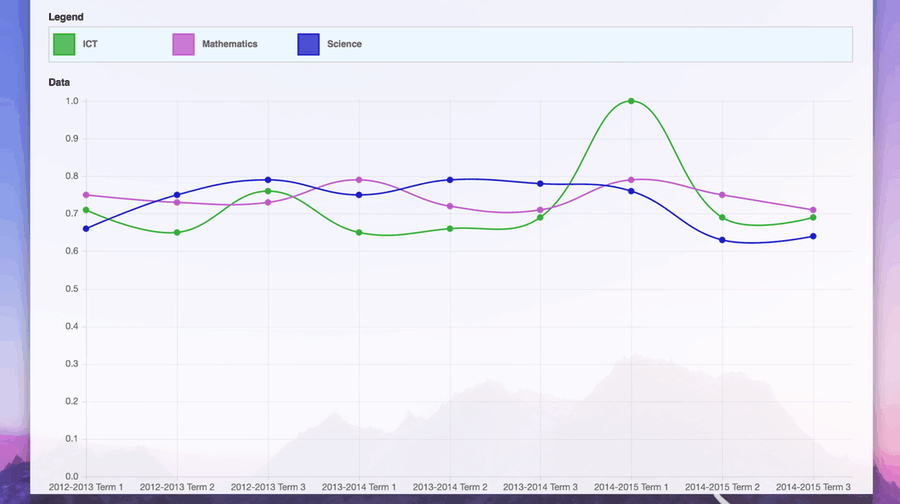Click the purple Mathematics legend swatch
The height and width of the screenshot is (504, 900).
click(183, 44)
